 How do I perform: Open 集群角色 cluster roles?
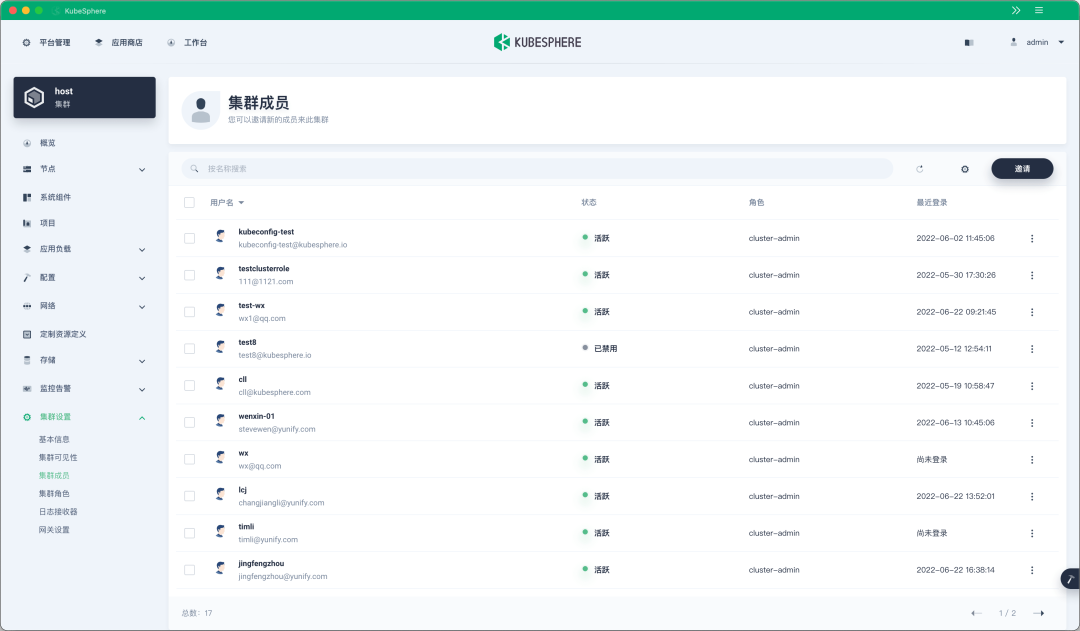tap(54, 493)
